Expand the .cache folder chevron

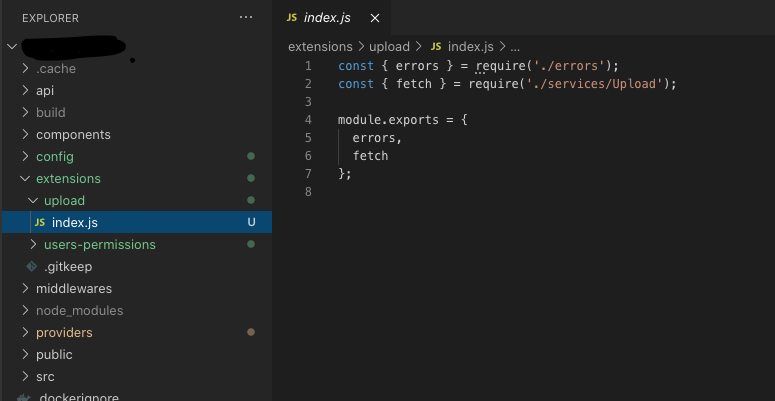[x=26, y=68]
